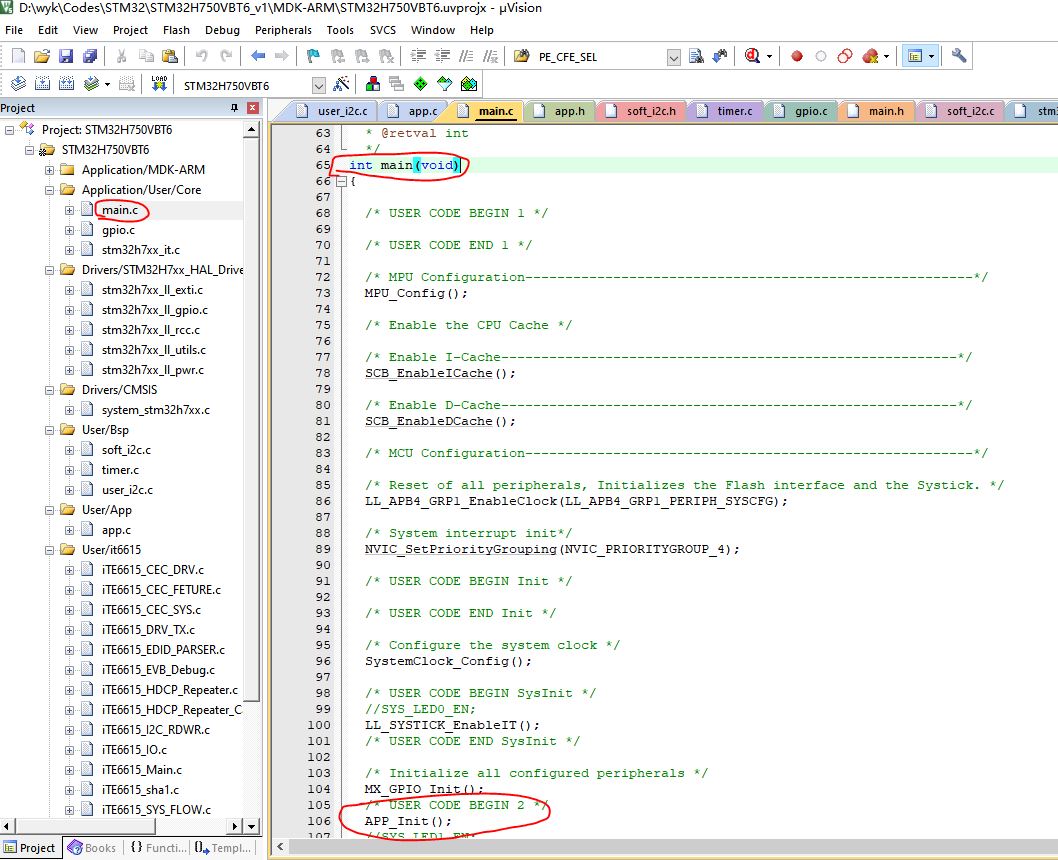Indent the selected text using the toolbar icon
This screenshot has height=860, width=1058.
click(418, 57)
